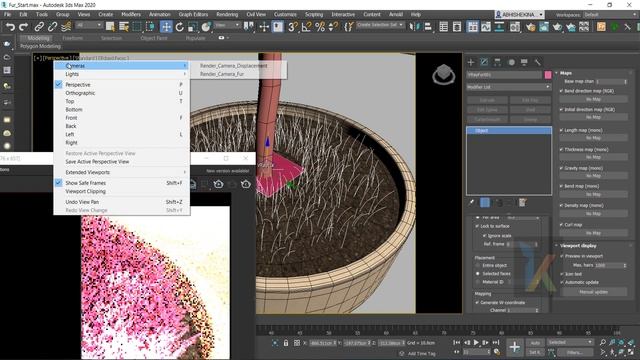Click the Play Animation button
The height and width of the screenshot is (360, 640).
click(x=476, y=342)
